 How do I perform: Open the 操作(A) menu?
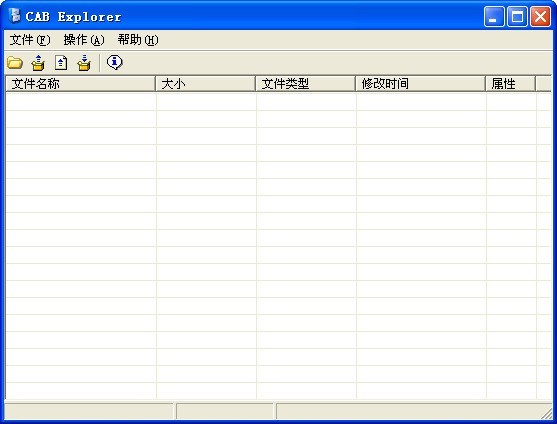coord(84,40)
